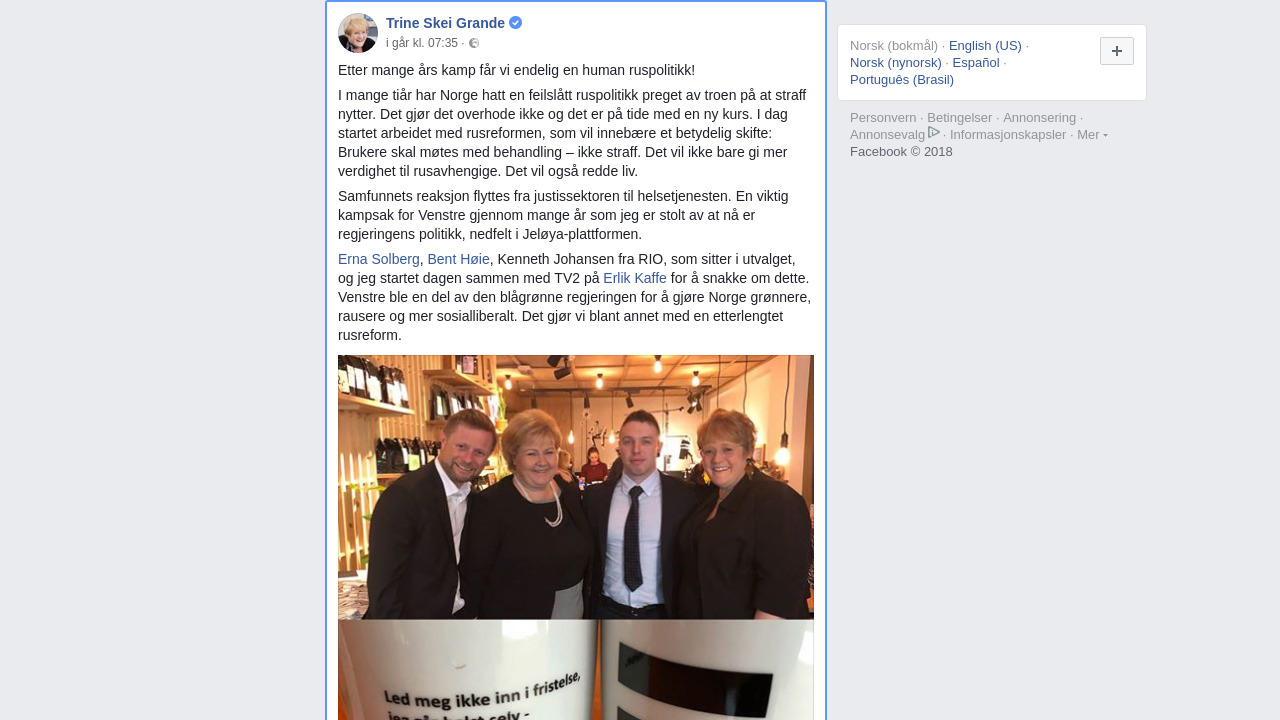Open the Annonsering footer link

pos(1040,118)
